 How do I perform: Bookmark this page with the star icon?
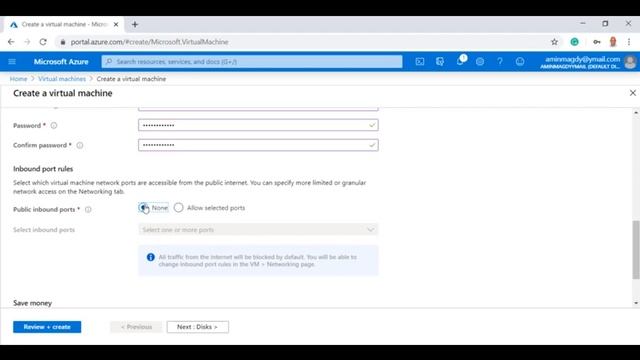[x=554, y=42]
